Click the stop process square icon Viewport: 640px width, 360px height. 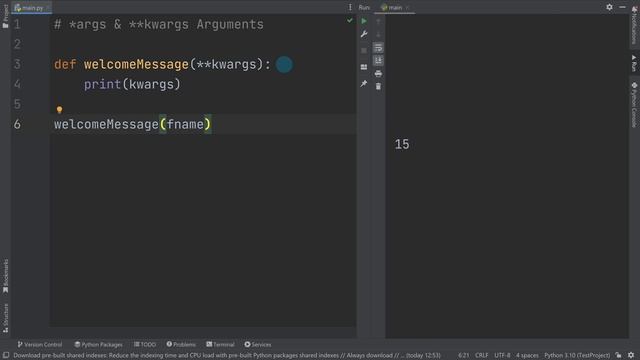pos(364,51)
